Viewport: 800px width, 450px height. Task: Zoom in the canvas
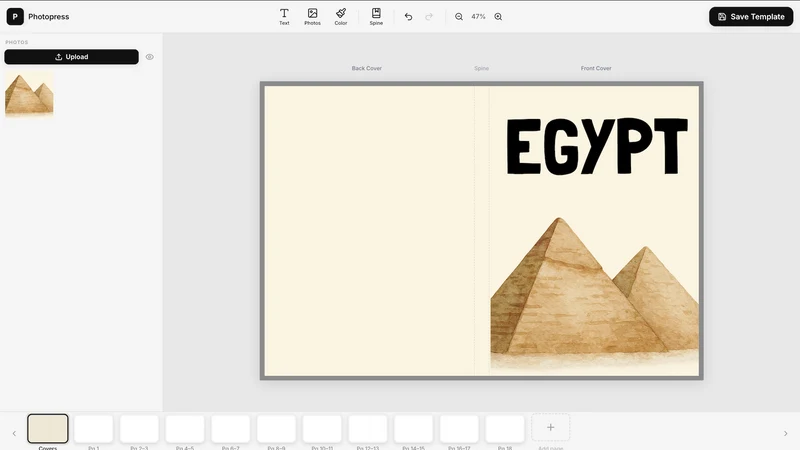[498, 17]
